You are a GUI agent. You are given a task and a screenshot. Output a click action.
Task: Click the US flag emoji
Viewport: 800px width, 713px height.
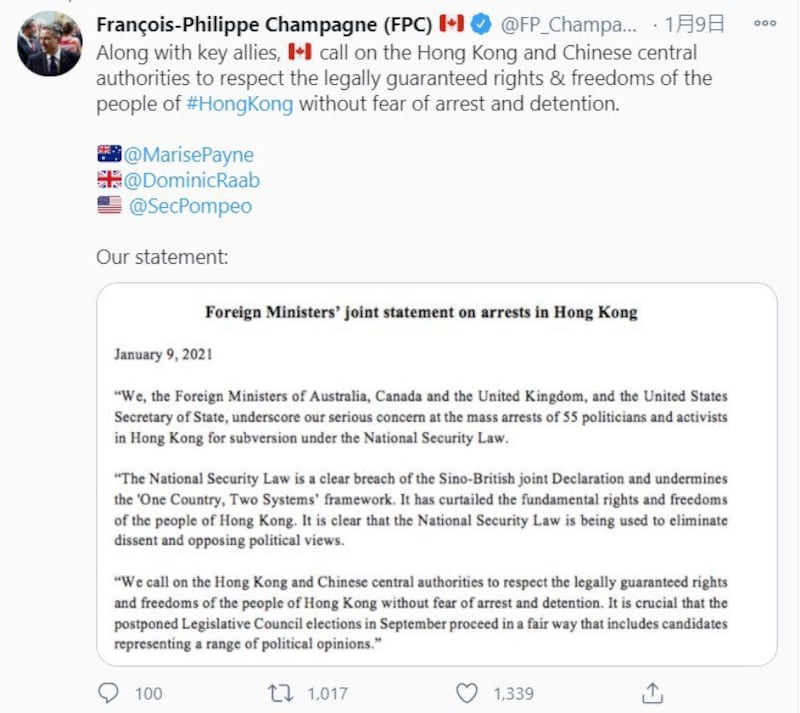point(109,206)
